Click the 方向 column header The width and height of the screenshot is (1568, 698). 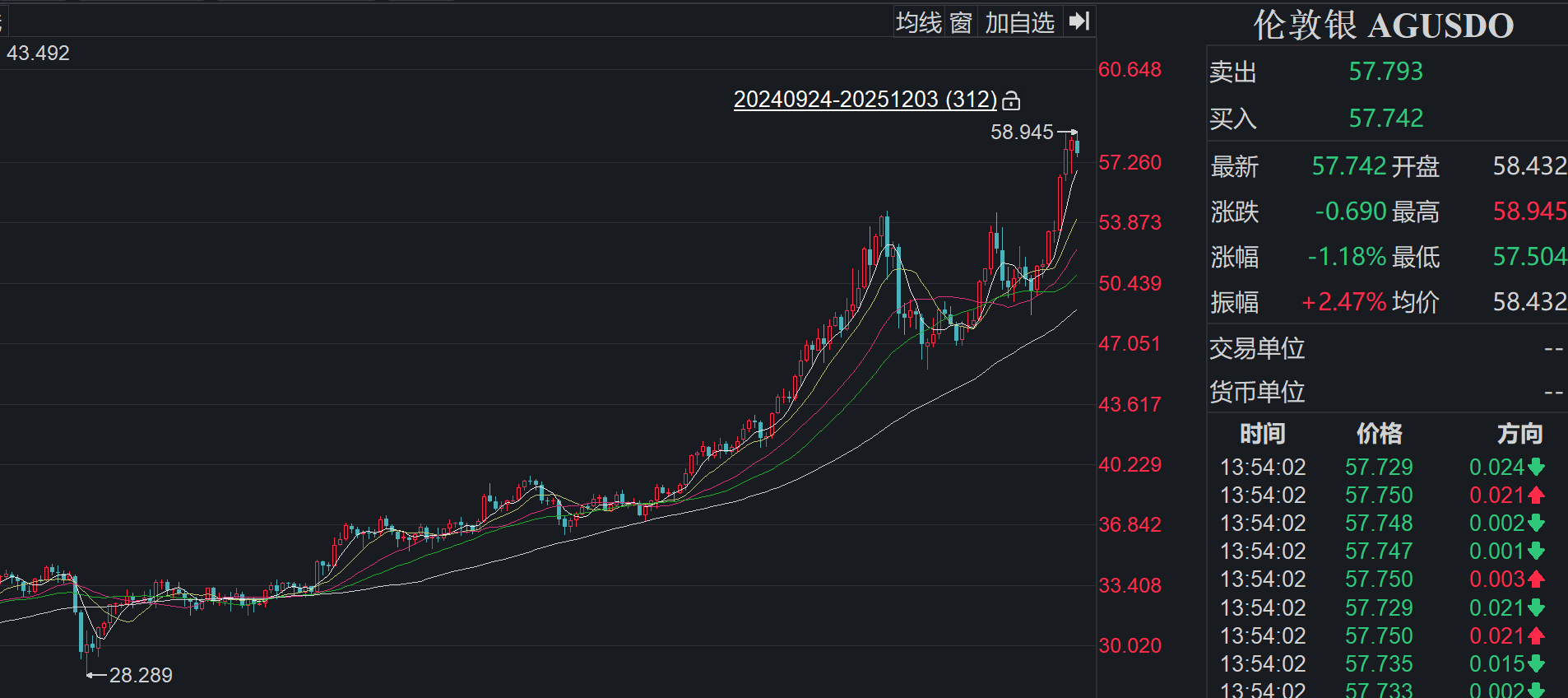tap(1519, 433)
